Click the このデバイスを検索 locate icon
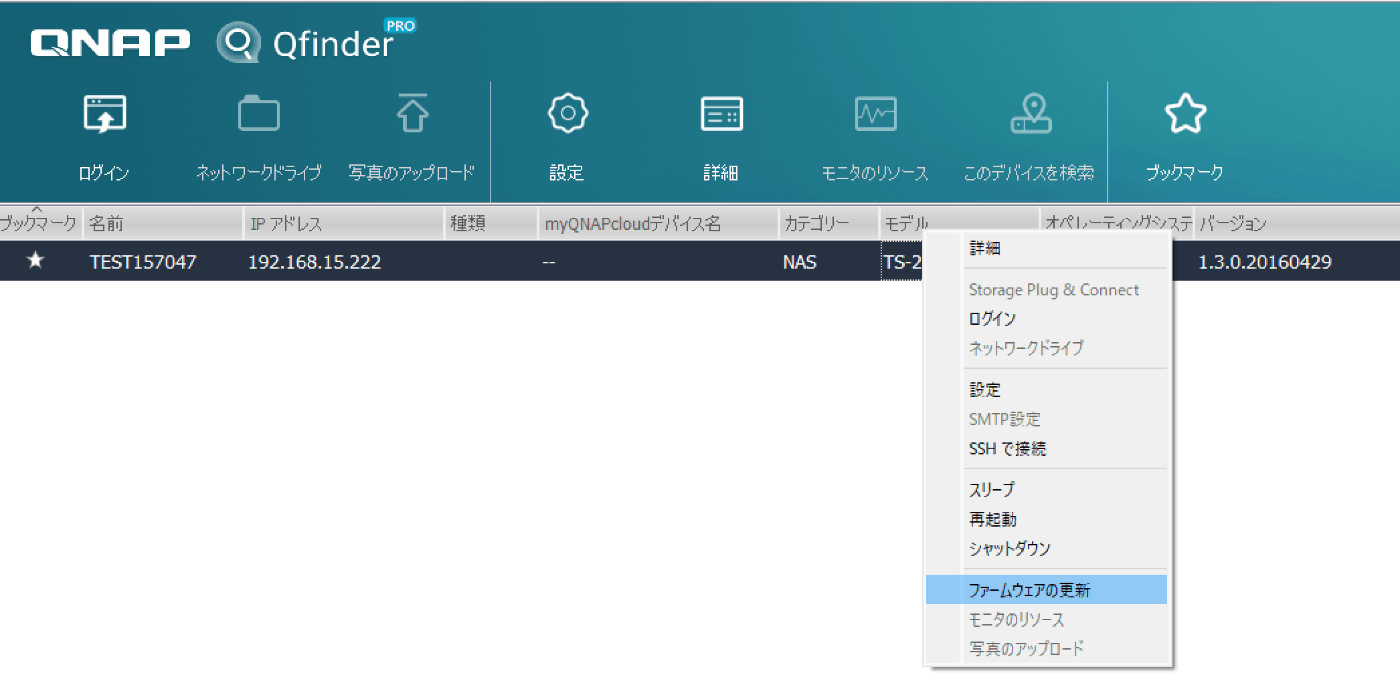Image resolution: width=1400 pixels, height=685 pixels. point(1029,114)
